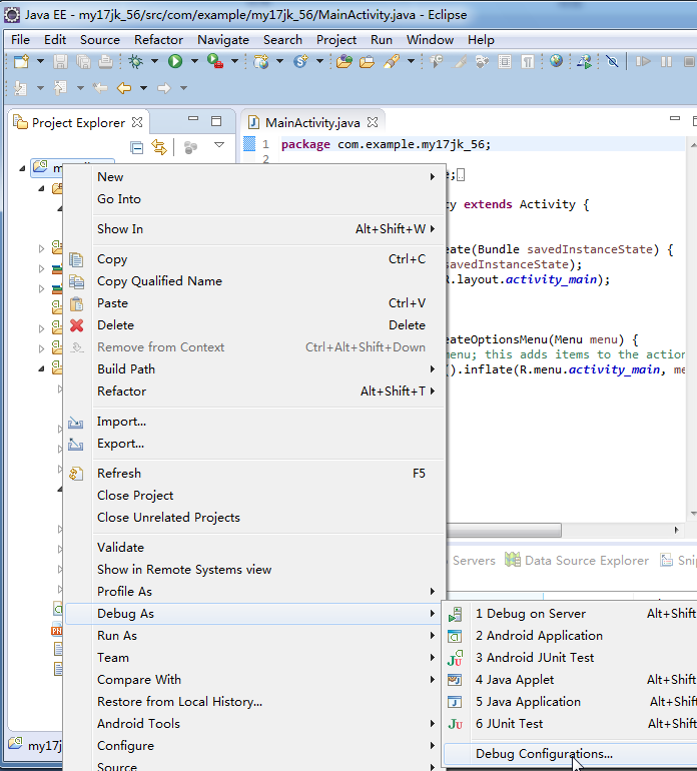Click the Save disk icon in toolbar
Screen dimensions: 697x771
[x=60, y=61]
